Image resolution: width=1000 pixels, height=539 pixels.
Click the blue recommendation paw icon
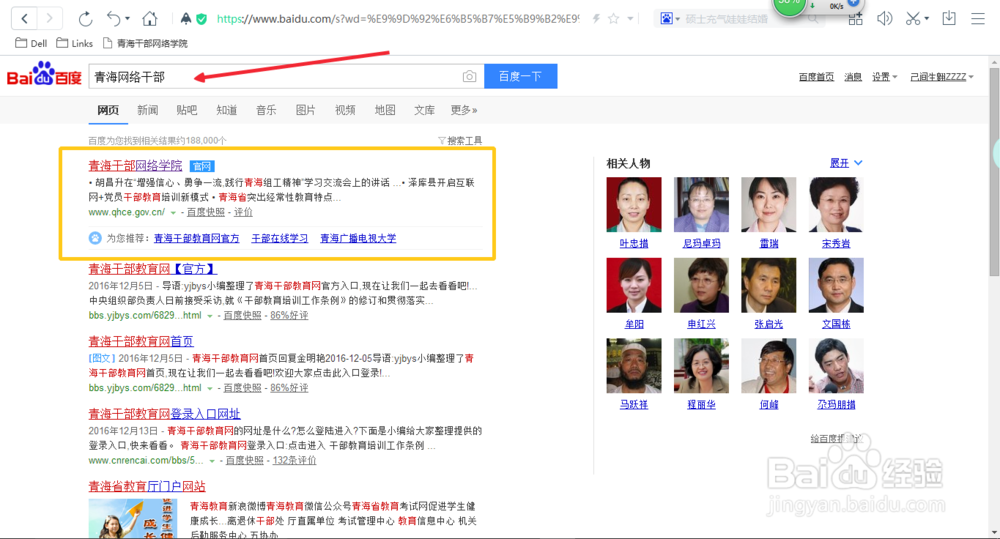click(95, 238)
